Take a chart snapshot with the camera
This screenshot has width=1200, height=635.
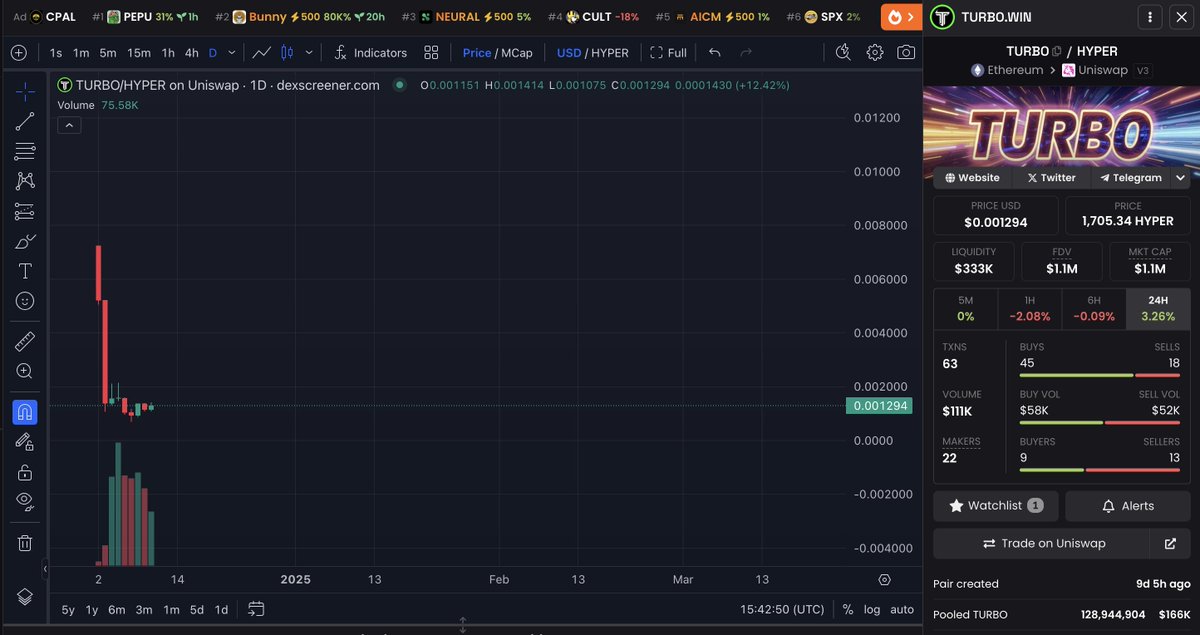point(906,53)
